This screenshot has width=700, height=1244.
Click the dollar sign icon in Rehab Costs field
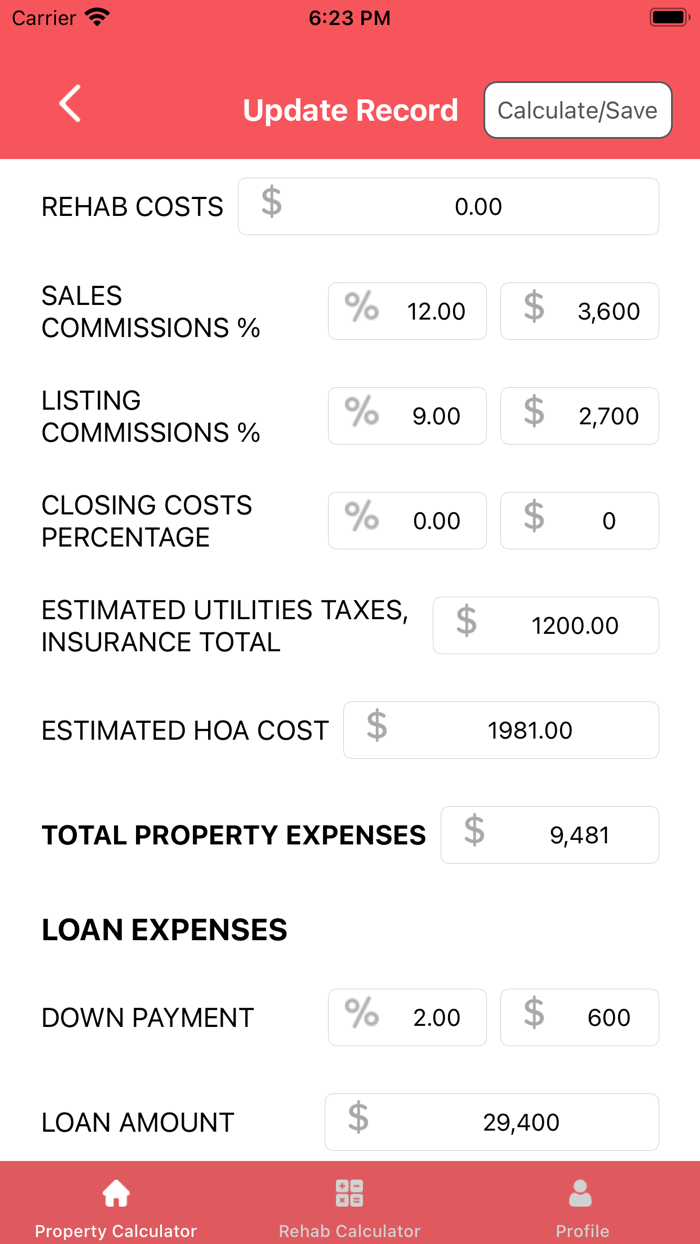pyautogui.click(x=268, y=206)
